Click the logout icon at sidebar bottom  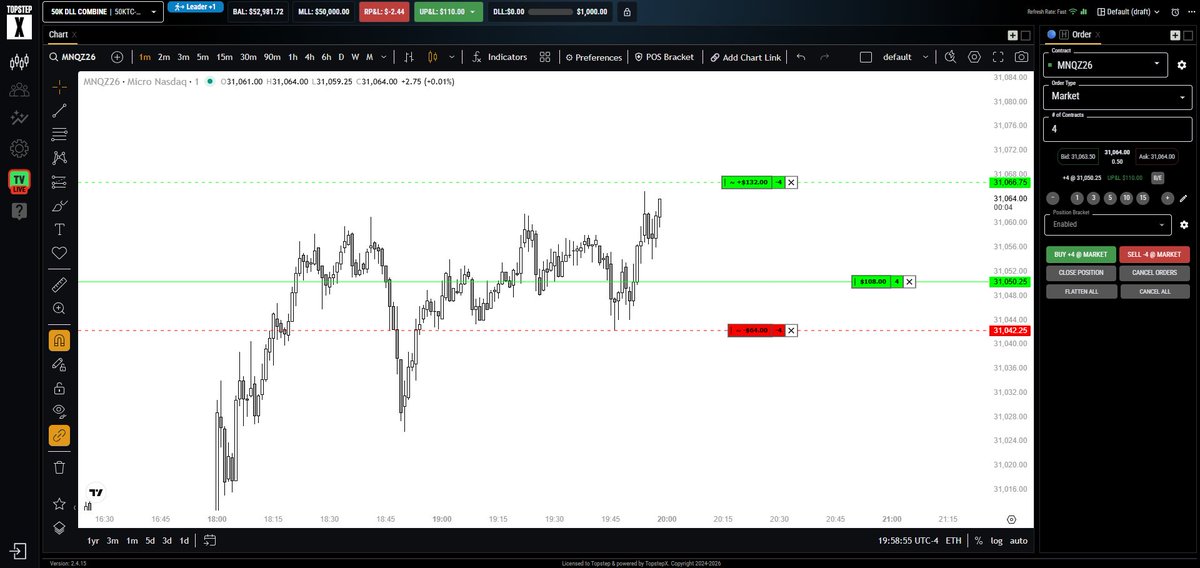[19, 550]
